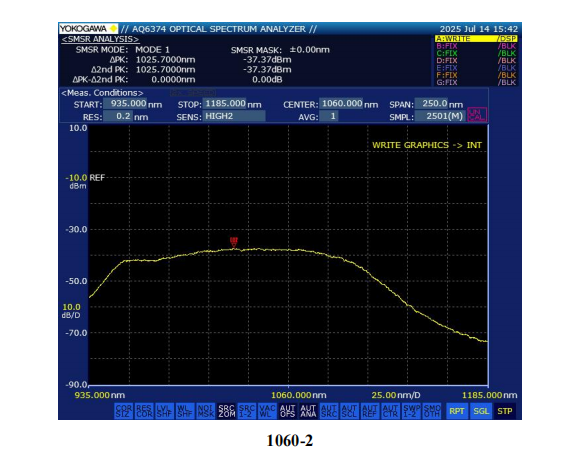Click the date time 2025 Jul 14 15:42
This screenshot has height=468, width=582.
(x=478, y=29)
